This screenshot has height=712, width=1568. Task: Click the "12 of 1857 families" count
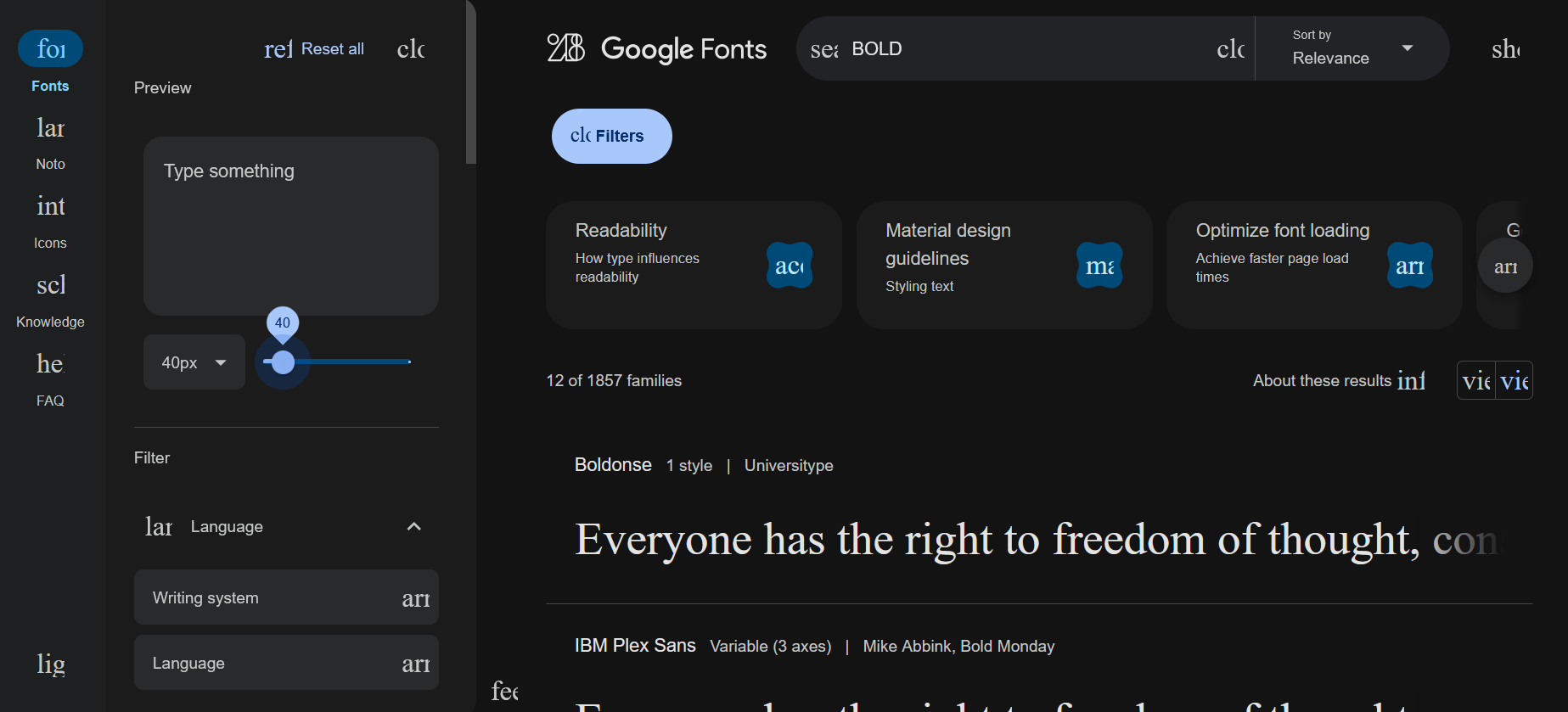614,380
